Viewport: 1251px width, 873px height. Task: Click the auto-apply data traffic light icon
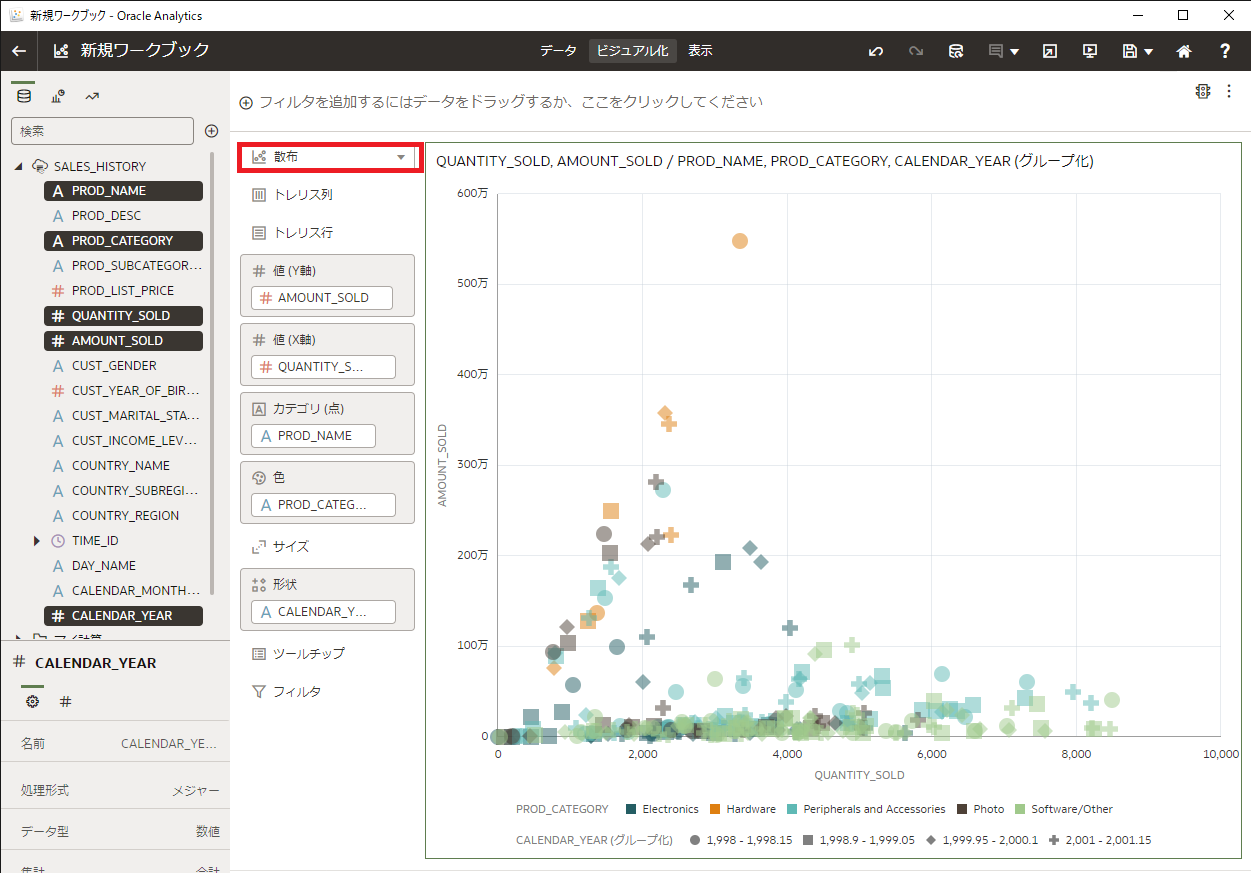[x=1202, y=91]
